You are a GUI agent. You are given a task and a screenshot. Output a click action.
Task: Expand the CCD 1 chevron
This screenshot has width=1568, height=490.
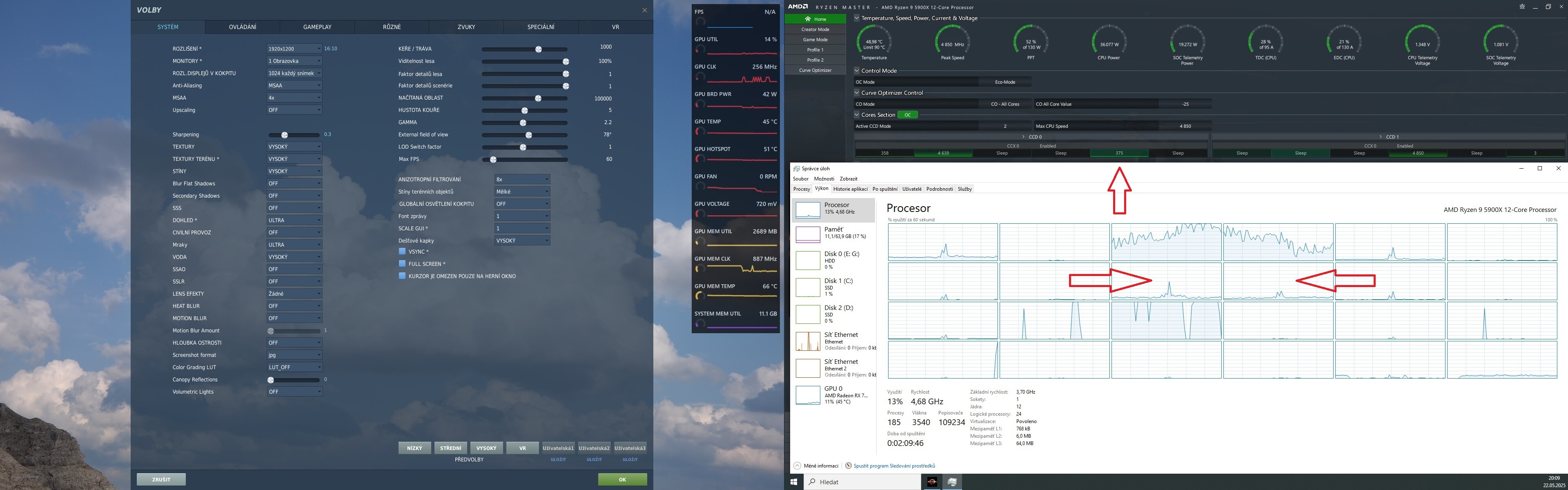1381,137
